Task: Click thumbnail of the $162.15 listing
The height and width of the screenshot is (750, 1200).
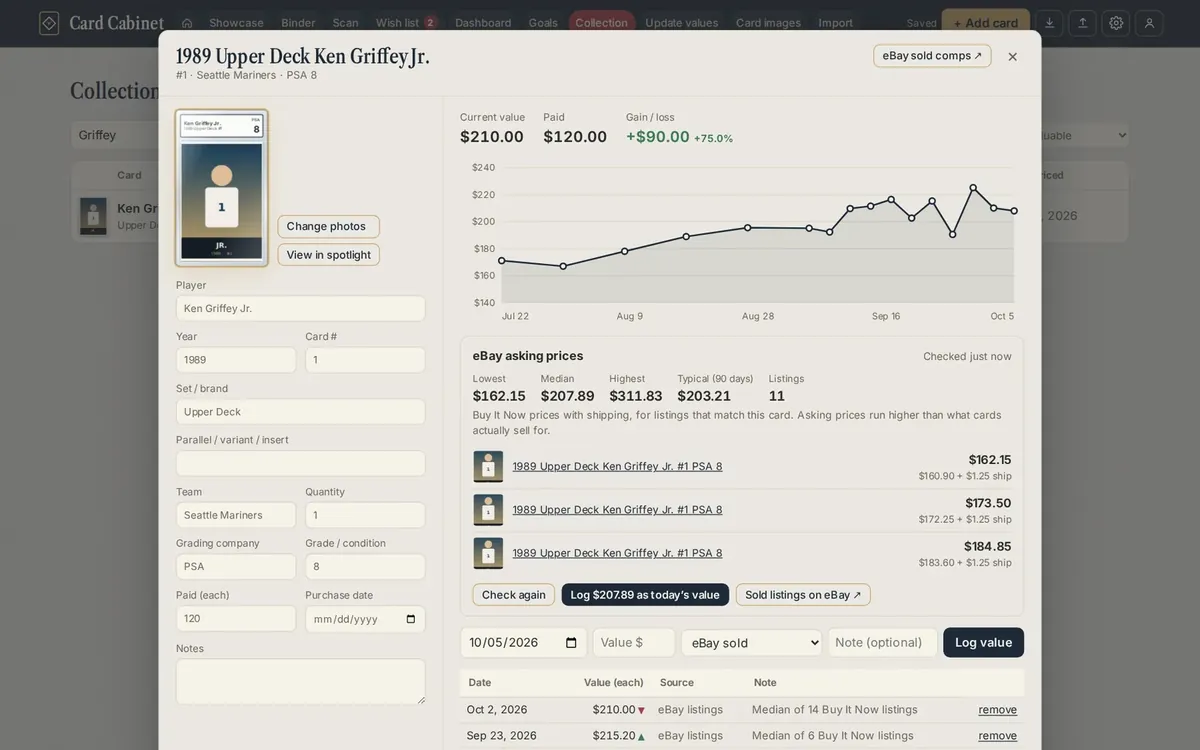Action: (x=488, y=467)
